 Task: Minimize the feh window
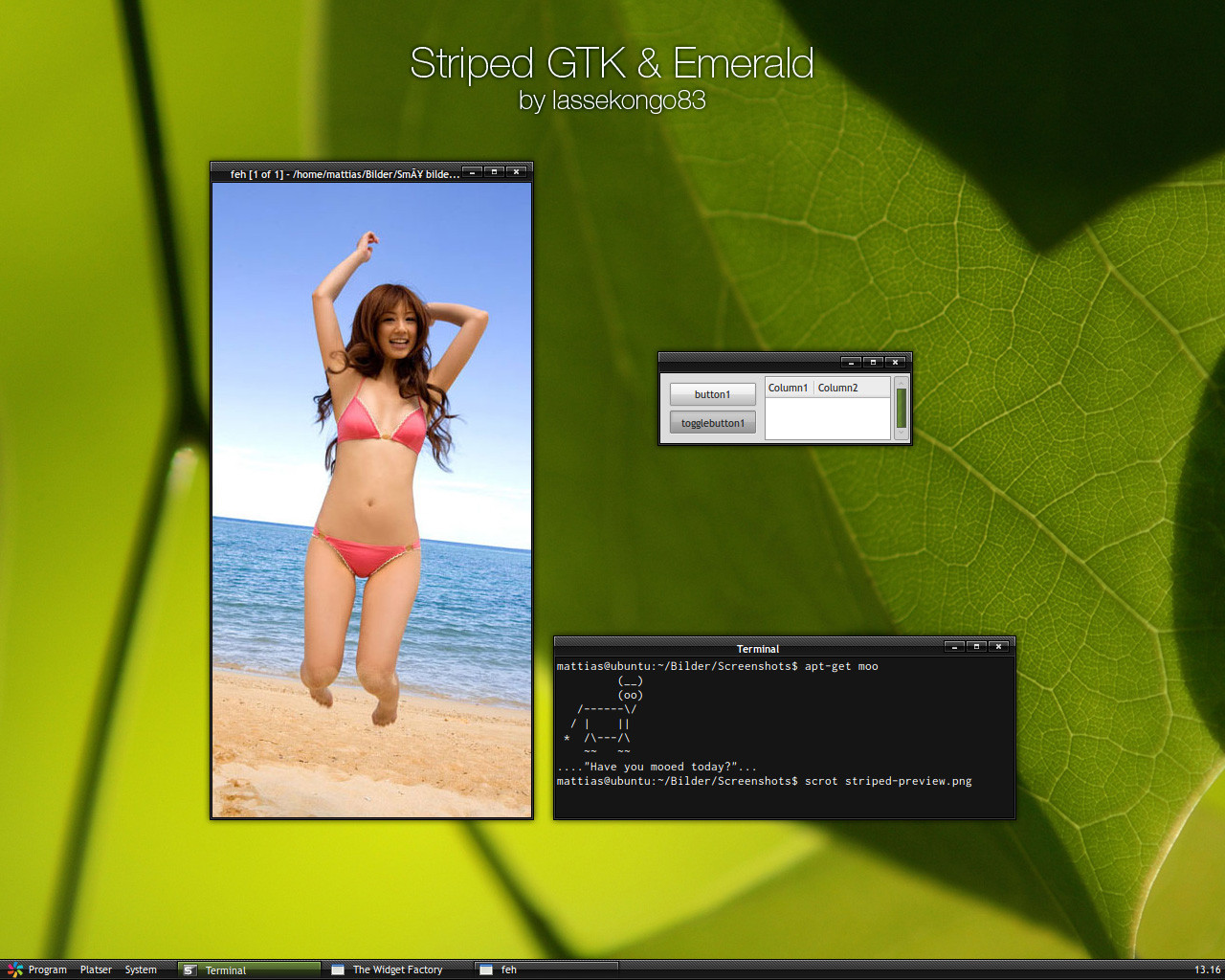pos(474,172)
